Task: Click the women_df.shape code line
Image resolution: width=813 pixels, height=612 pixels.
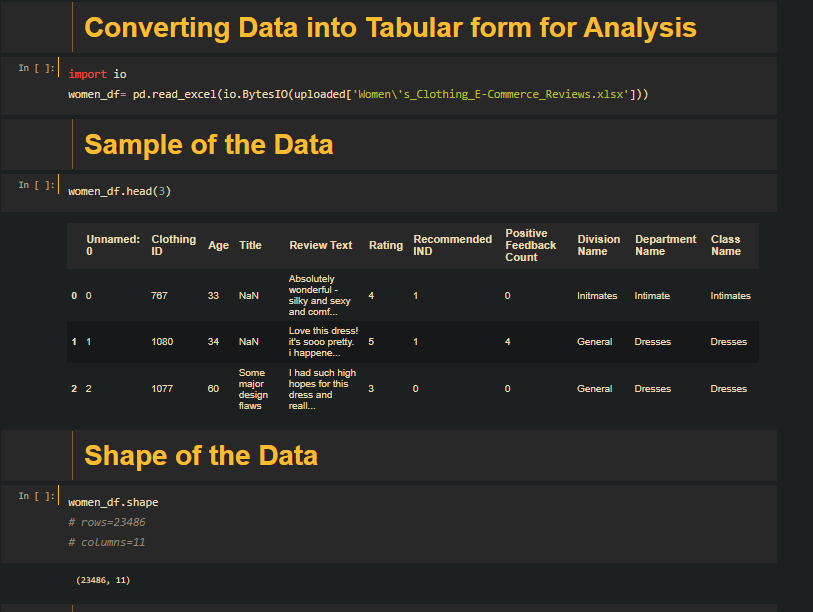Action: tap(114, 503)
